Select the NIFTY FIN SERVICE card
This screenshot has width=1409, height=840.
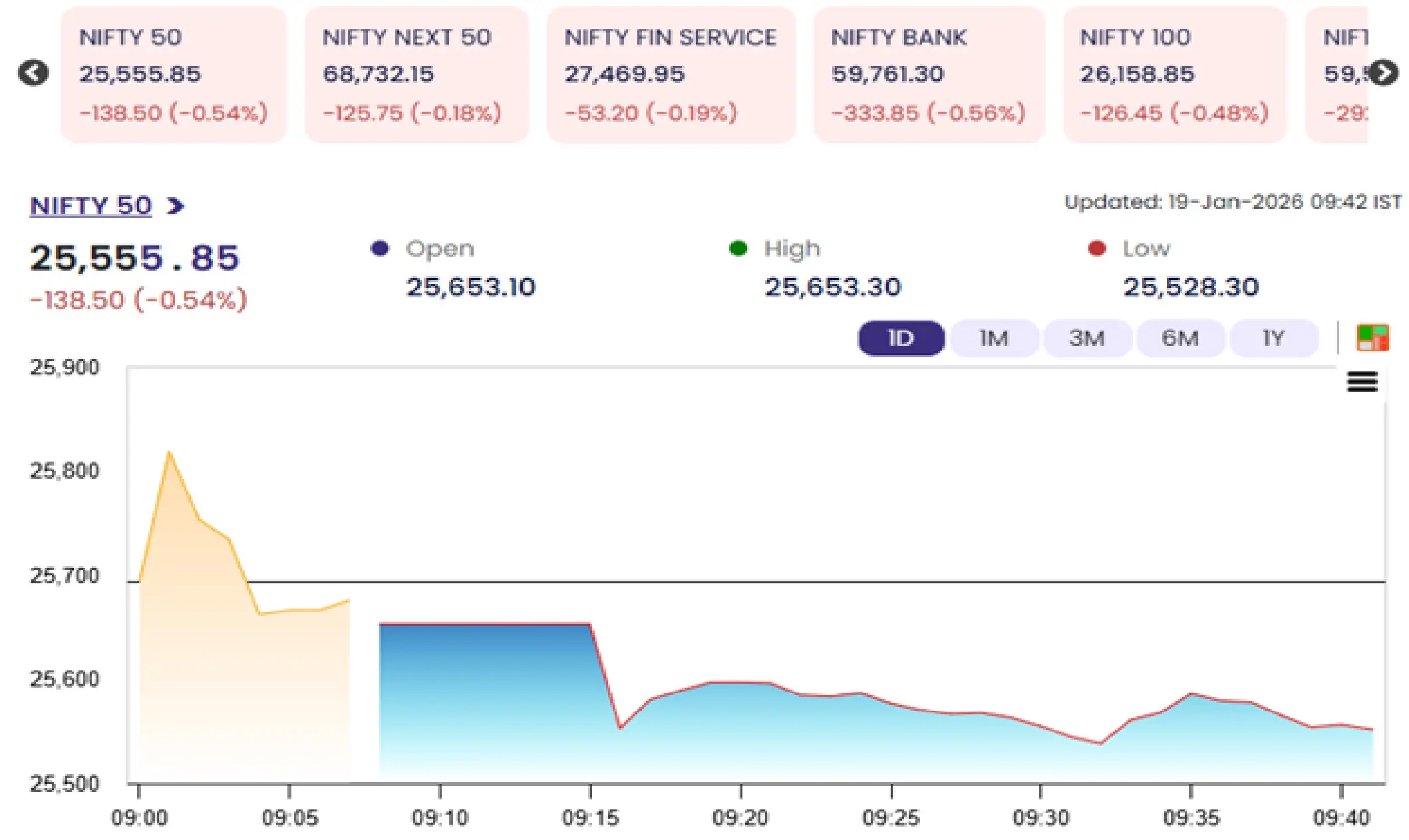[x=671, y=74]
